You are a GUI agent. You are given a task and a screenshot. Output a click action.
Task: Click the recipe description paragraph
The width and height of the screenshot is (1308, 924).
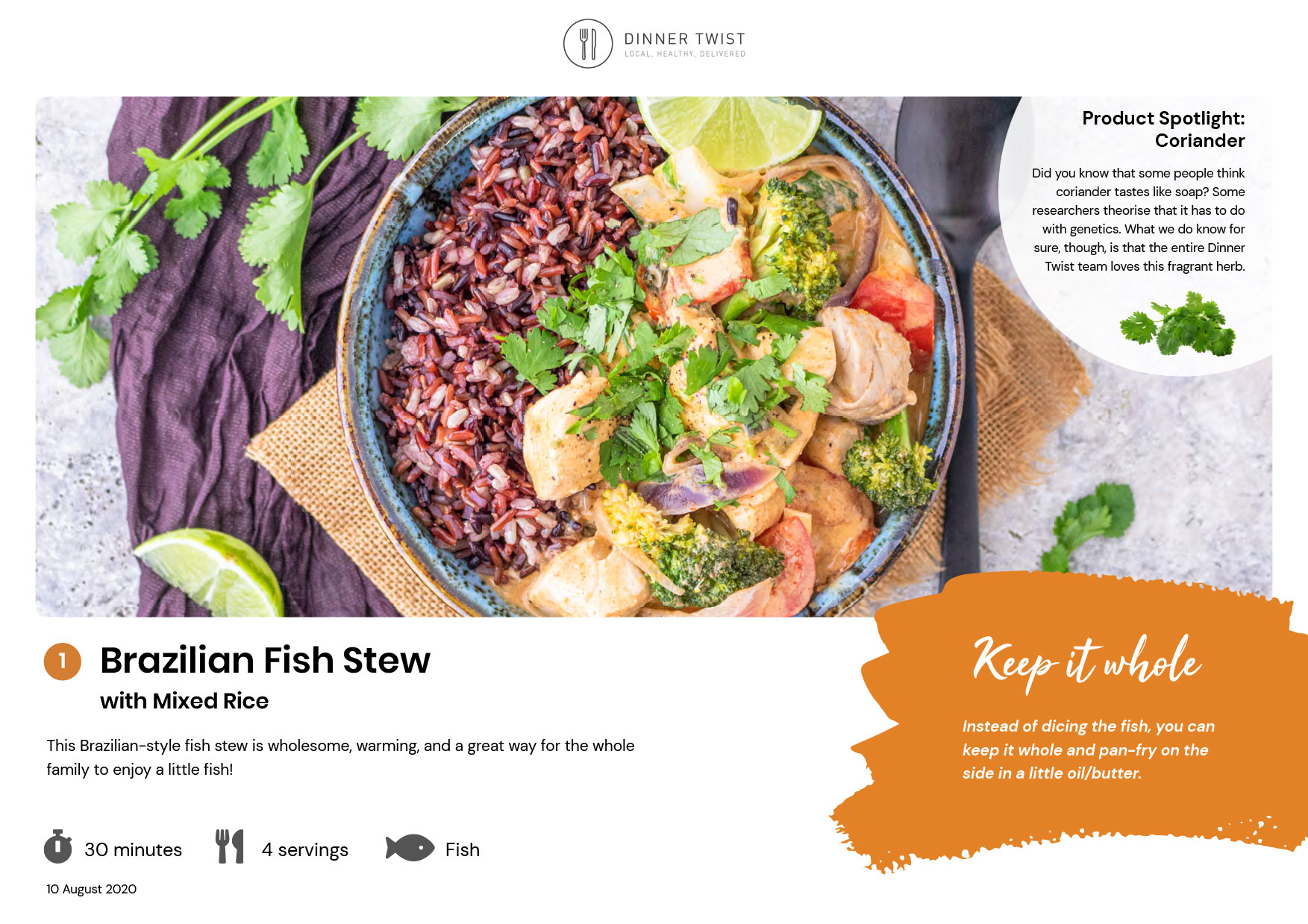click(x=340, y=757)
